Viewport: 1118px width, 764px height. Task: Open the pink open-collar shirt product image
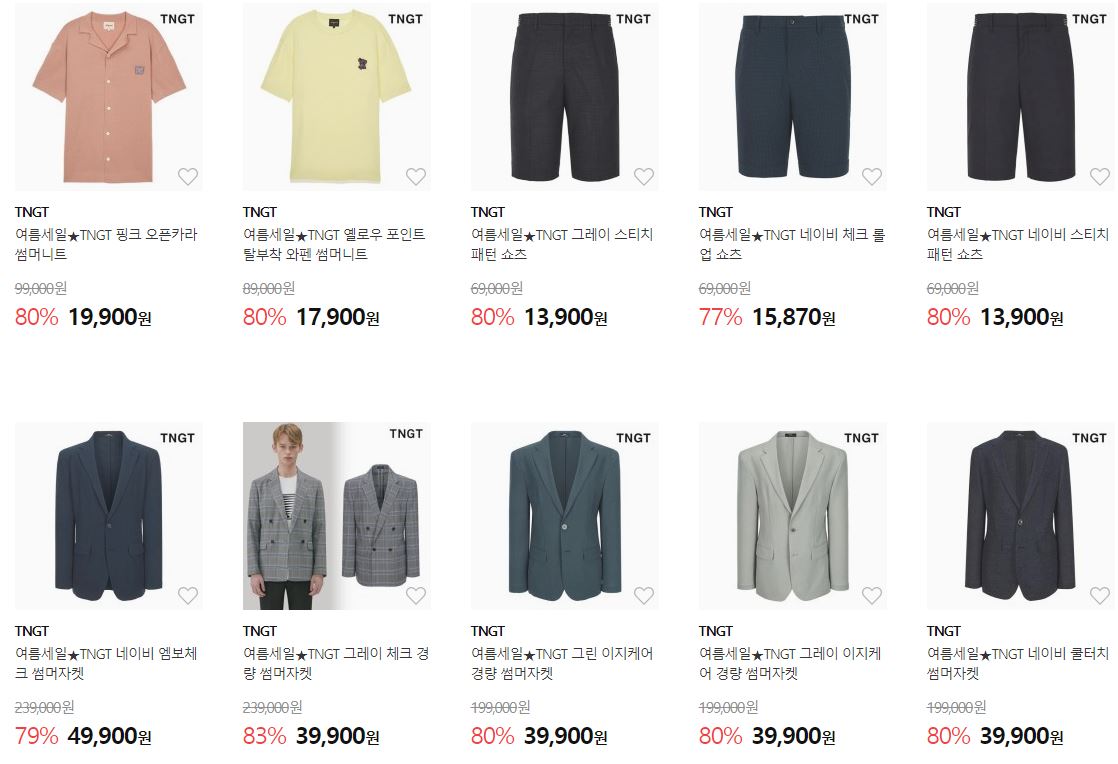108,97
